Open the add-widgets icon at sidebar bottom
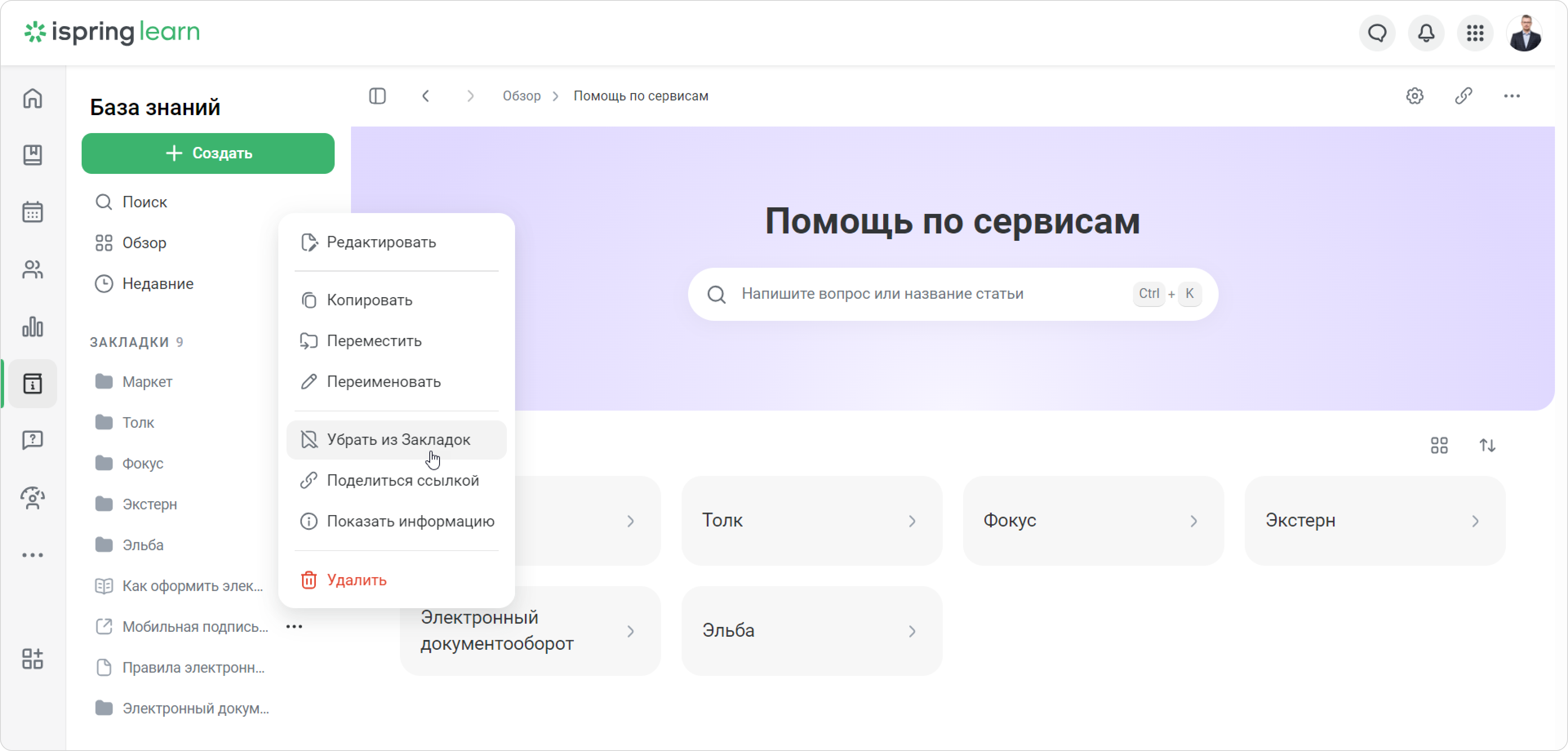The image size is (1568, 751). click(33, 659)
